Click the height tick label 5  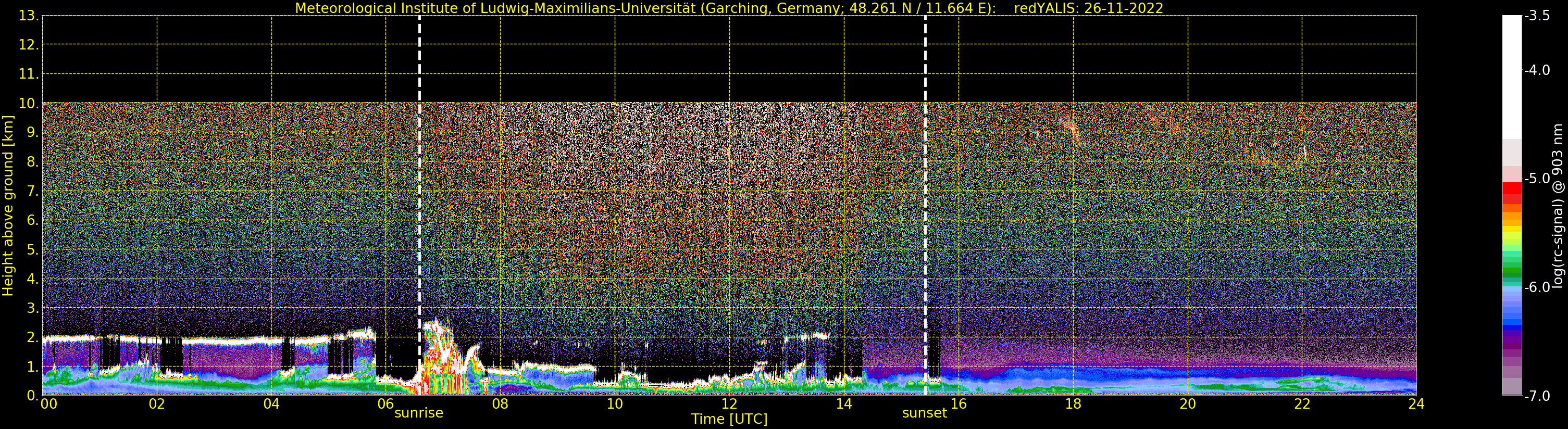[x=32, y=250]
